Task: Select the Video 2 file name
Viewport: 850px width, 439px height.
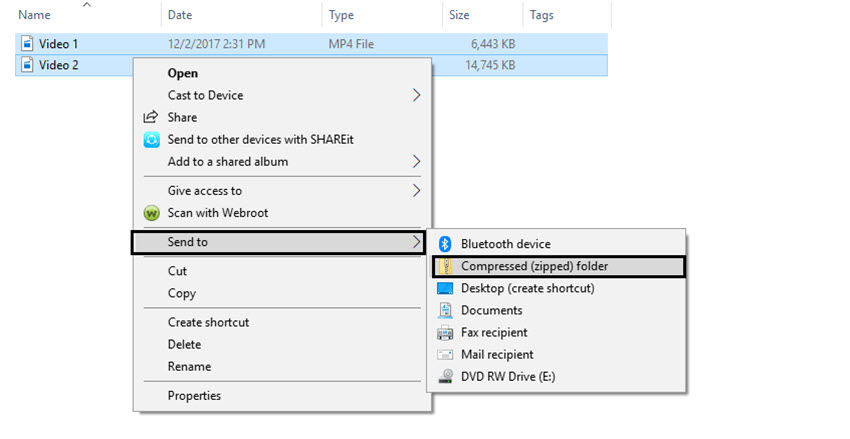Action: pyautogui.click(x=59, y=65)
